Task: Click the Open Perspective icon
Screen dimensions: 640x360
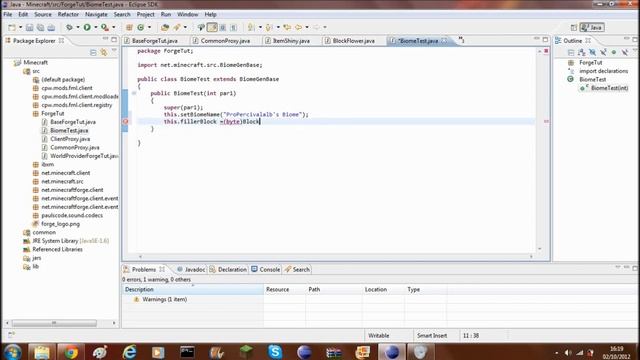Action: coord(573,27)
